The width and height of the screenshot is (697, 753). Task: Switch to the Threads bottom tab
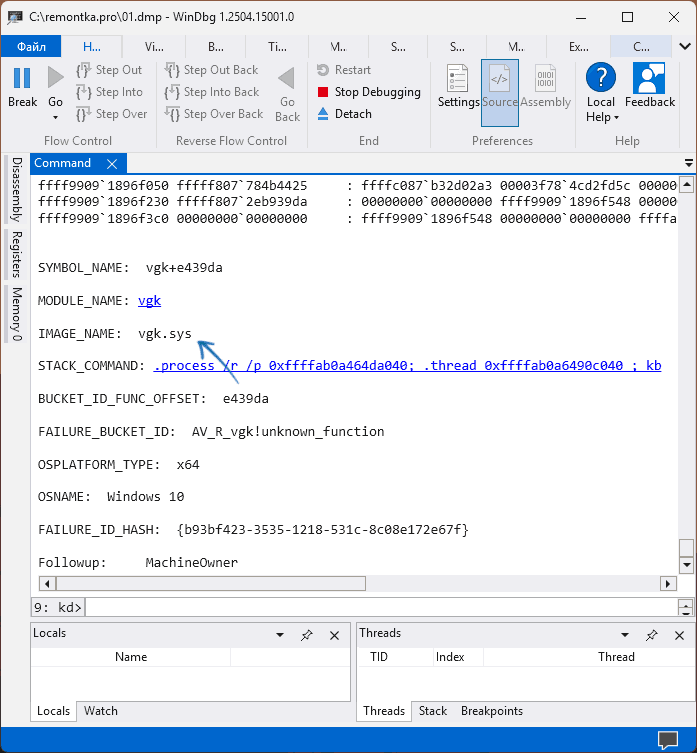pos(384,711)
